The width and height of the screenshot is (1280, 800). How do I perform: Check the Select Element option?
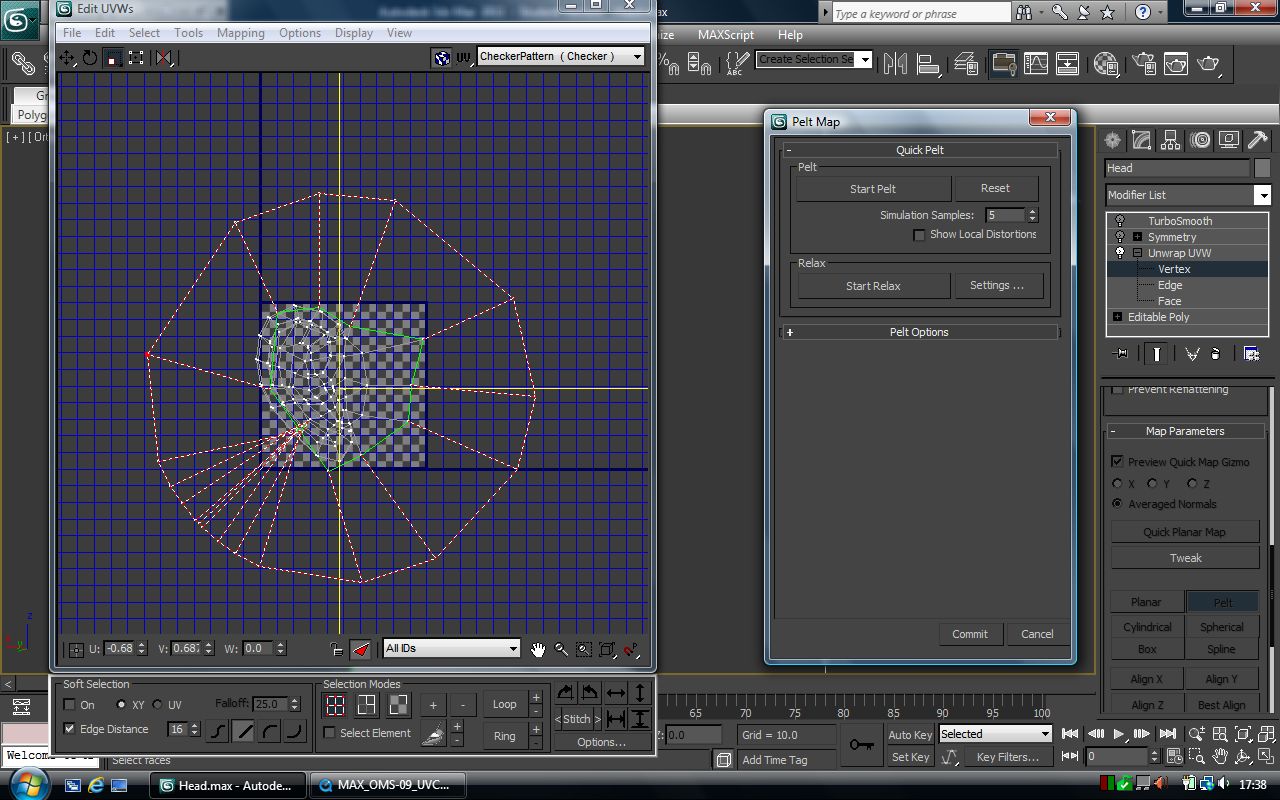coord(330,731)
